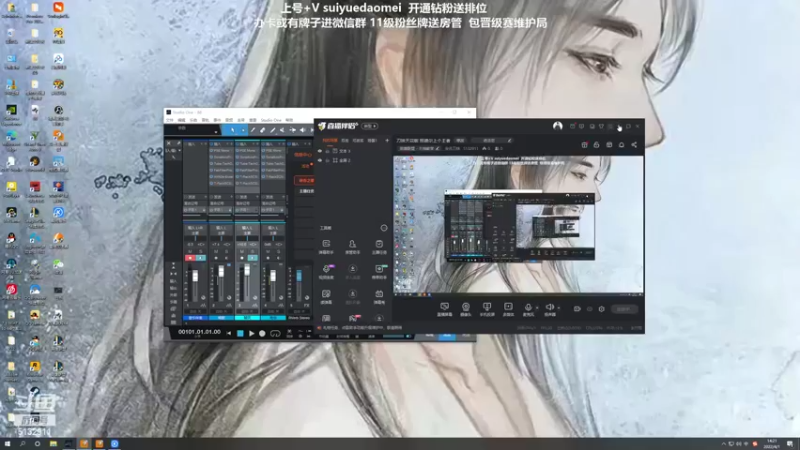Open the Windows Start menu
This screenshot has width=800, height=450.
[7, 444]
